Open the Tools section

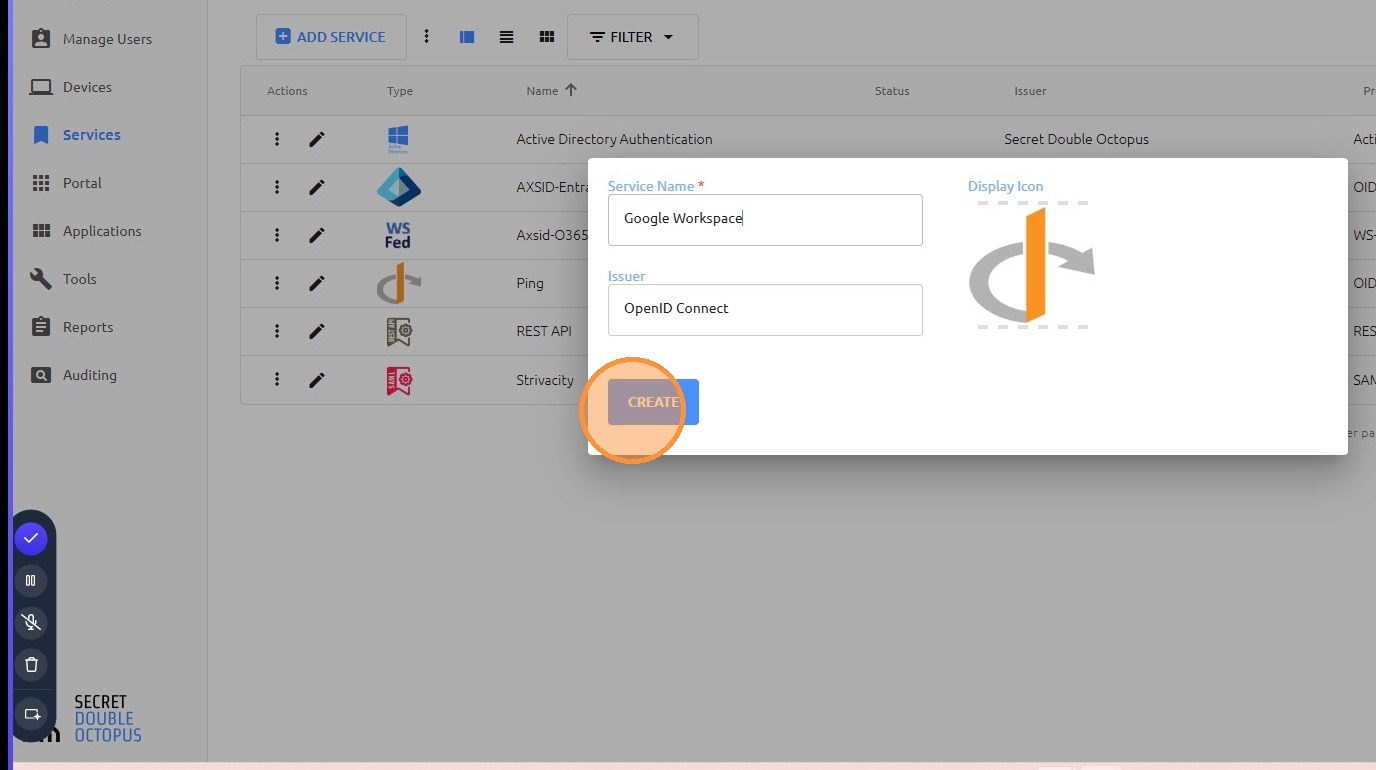click(79, 279)
